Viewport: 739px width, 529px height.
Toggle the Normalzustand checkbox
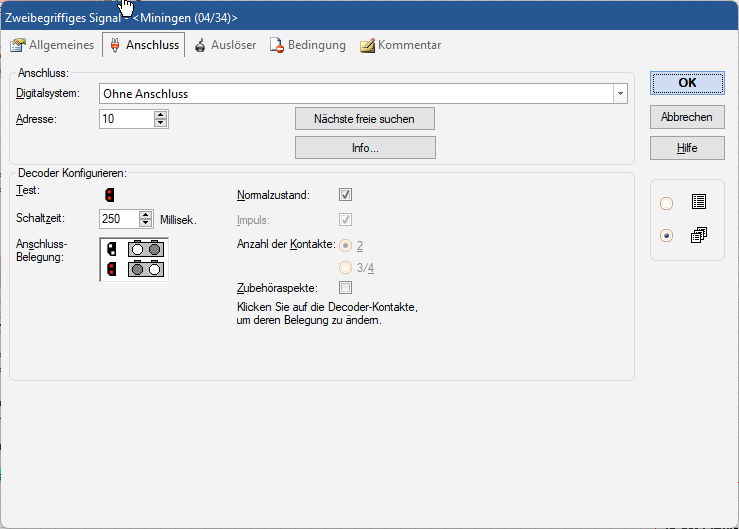(x=346, y=195)
